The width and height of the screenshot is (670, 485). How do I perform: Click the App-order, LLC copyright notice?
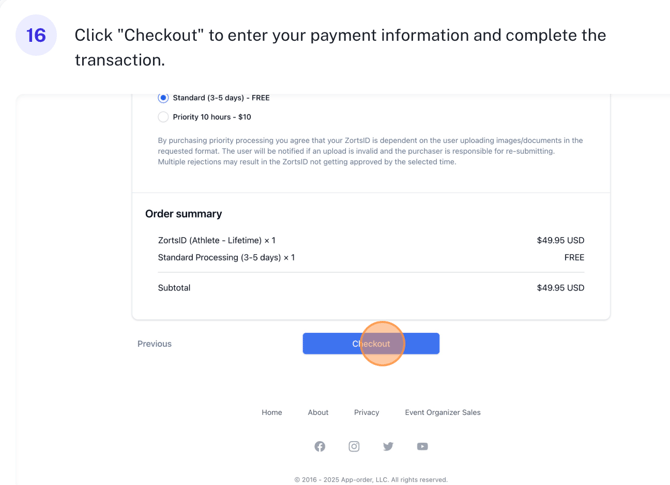tap(371, 480)
